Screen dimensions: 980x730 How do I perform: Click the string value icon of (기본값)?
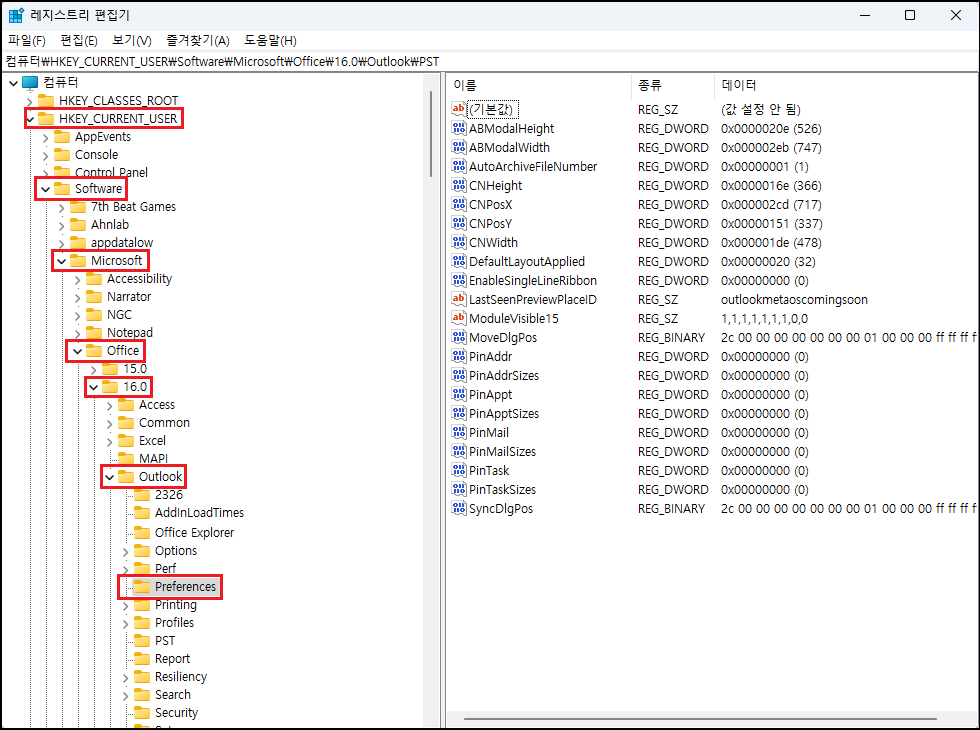[459, 109]
